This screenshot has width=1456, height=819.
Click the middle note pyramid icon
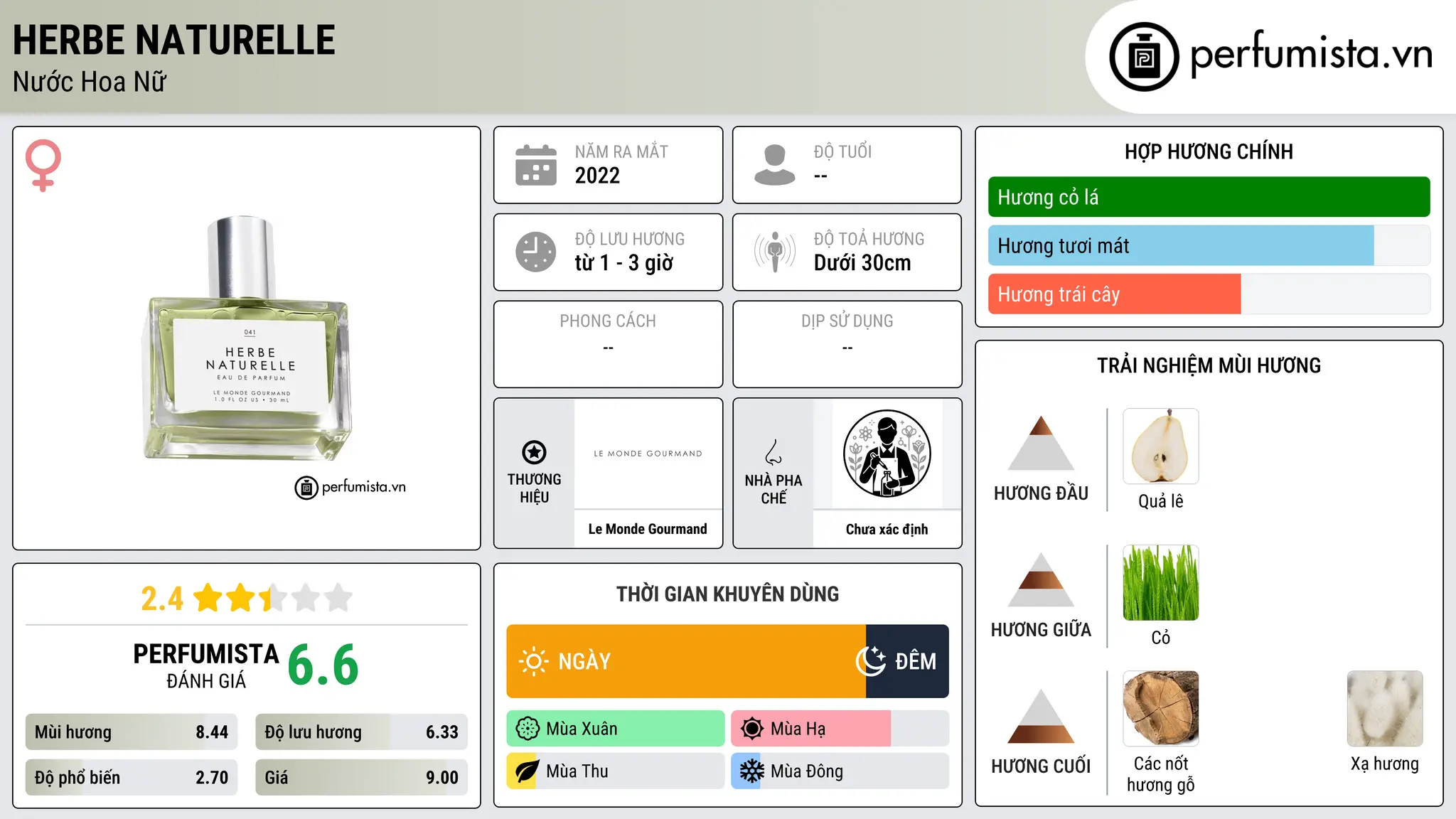(x=1041, y=579)
